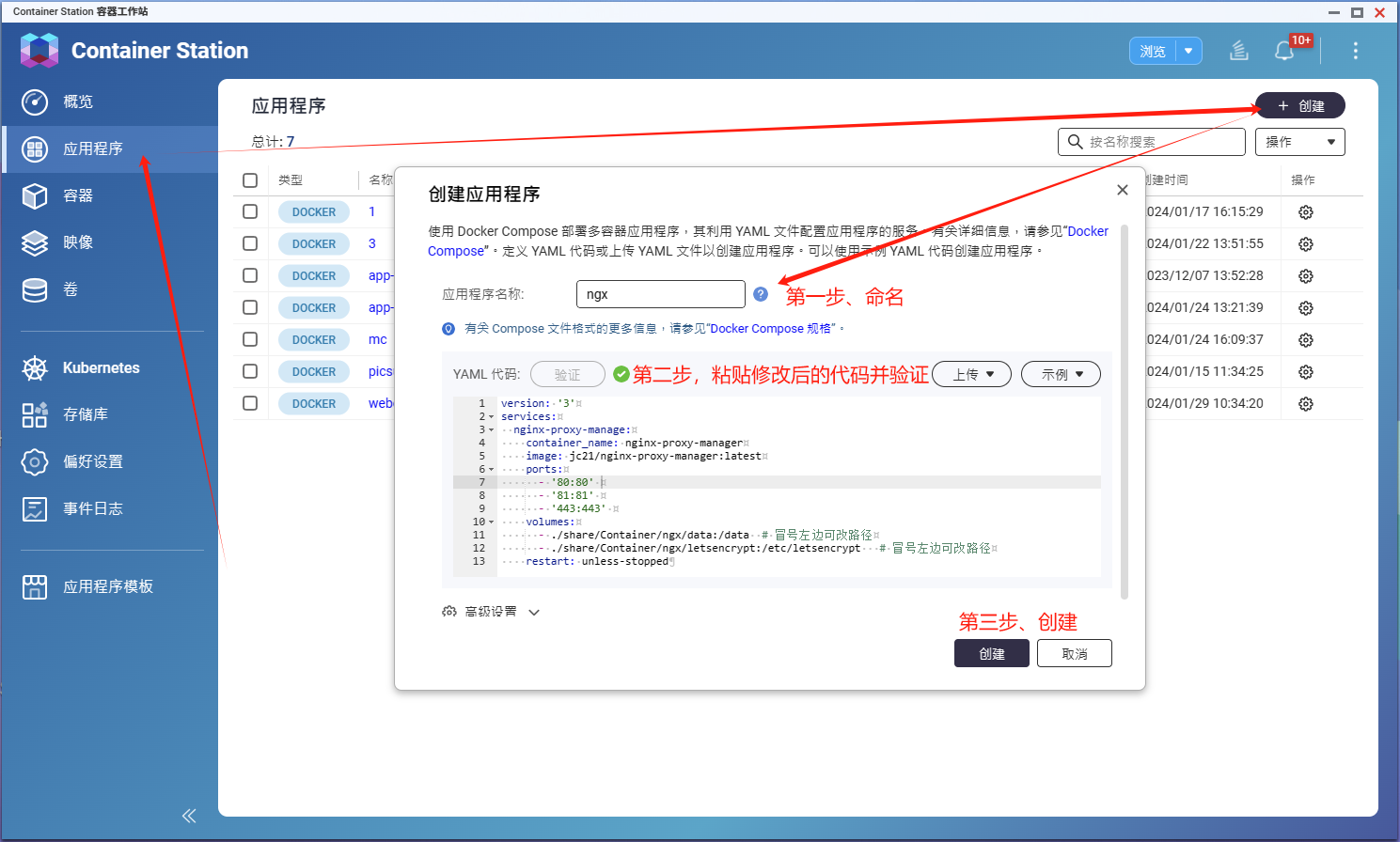
Task: Open the three-dot more menu
Action: 1355,51
